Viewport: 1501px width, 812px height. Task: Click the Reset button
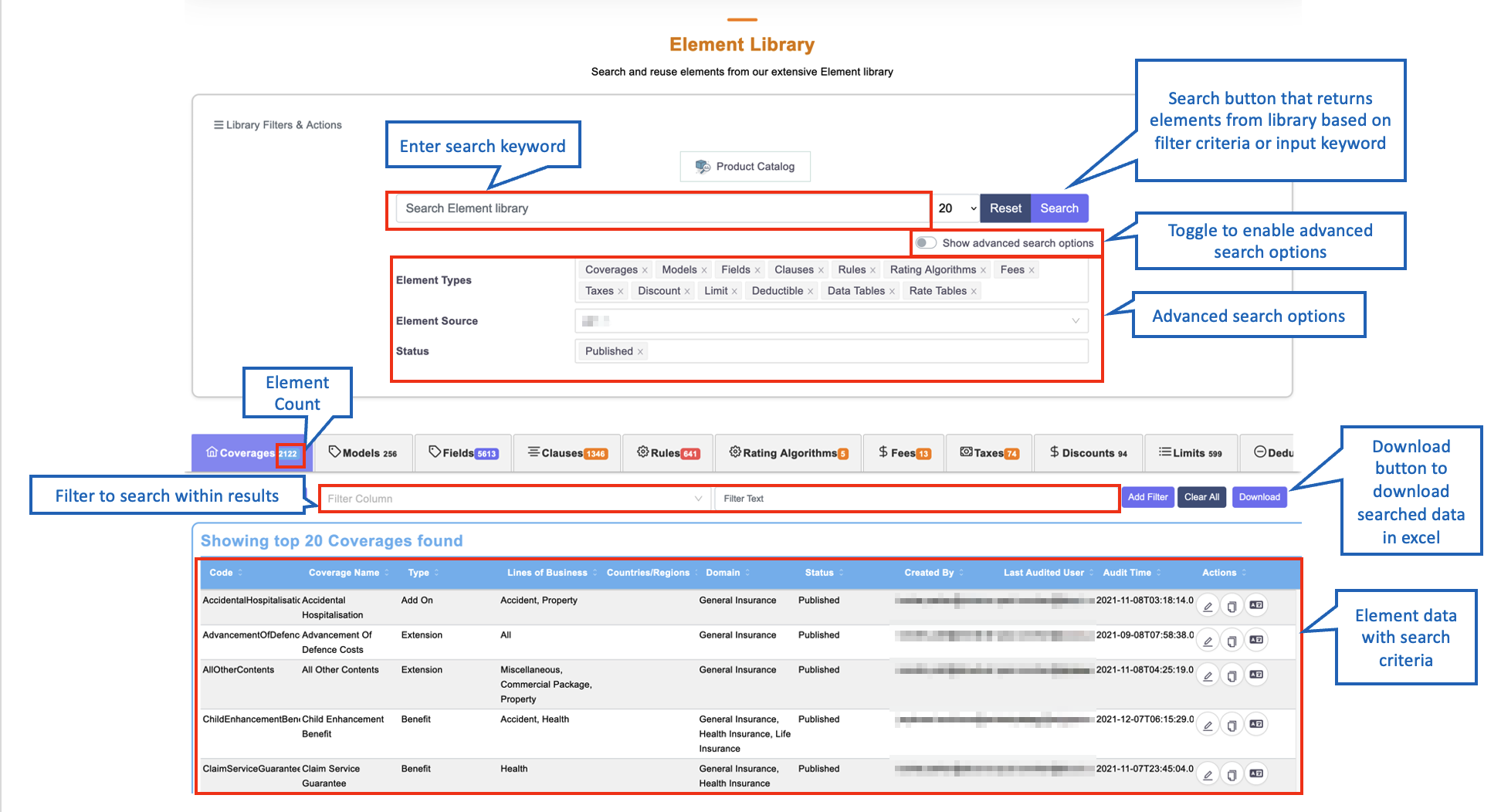click(x=1005, y=208)
